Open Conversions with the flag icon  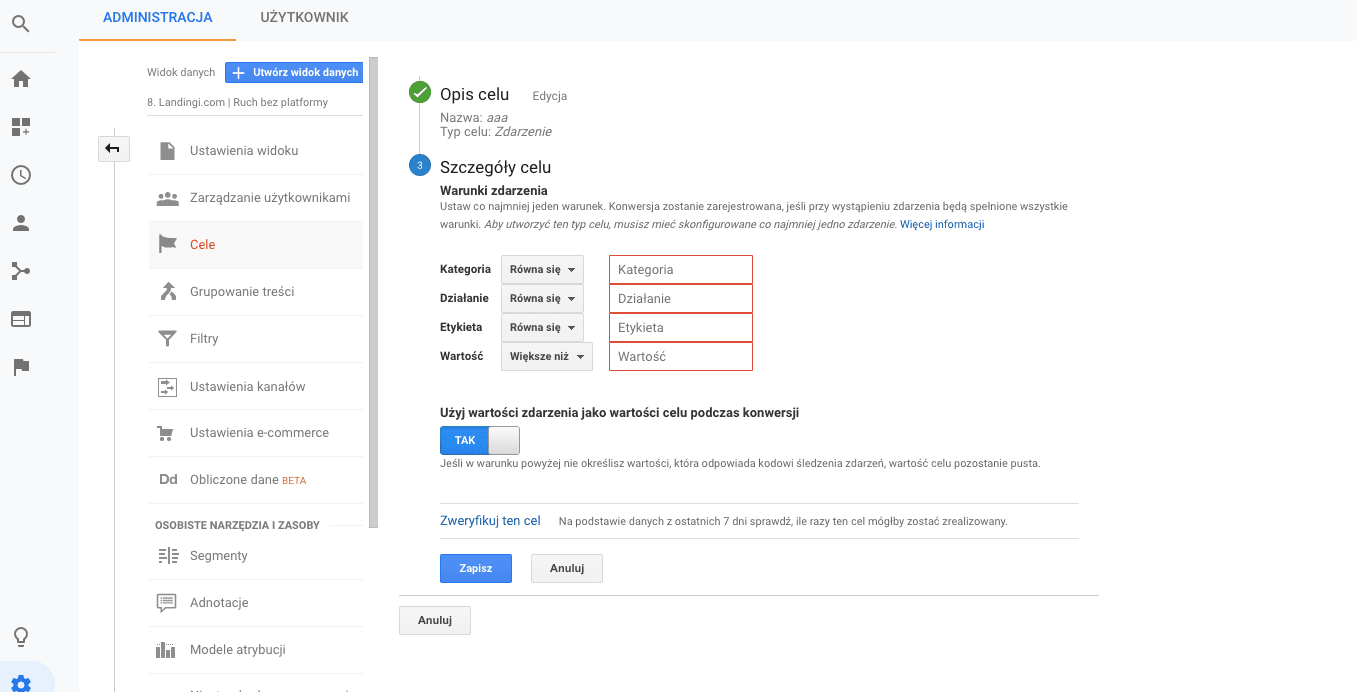21,367
